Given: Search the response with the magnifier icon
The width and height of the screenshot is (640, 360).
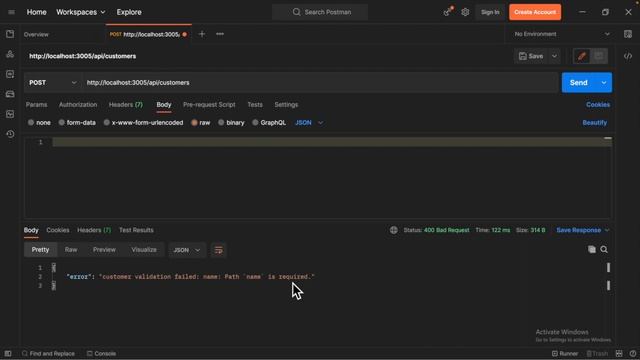Looking at the screenshot, I should (604, 249).
